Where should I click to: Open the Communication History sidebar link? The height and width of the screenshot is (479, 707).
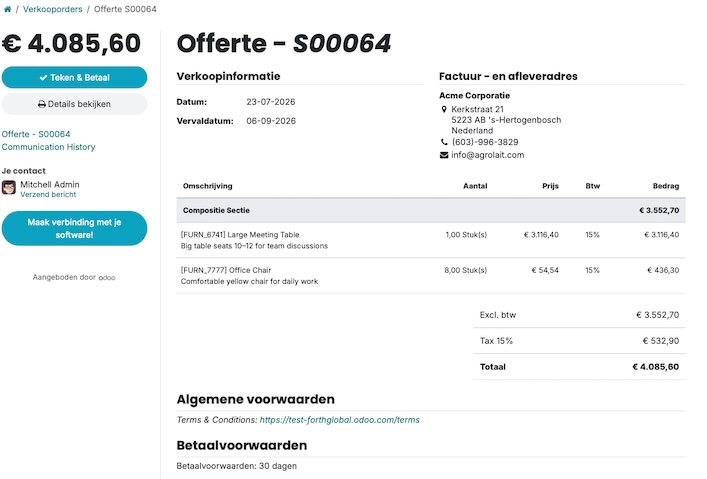click(x=48, y=147)
